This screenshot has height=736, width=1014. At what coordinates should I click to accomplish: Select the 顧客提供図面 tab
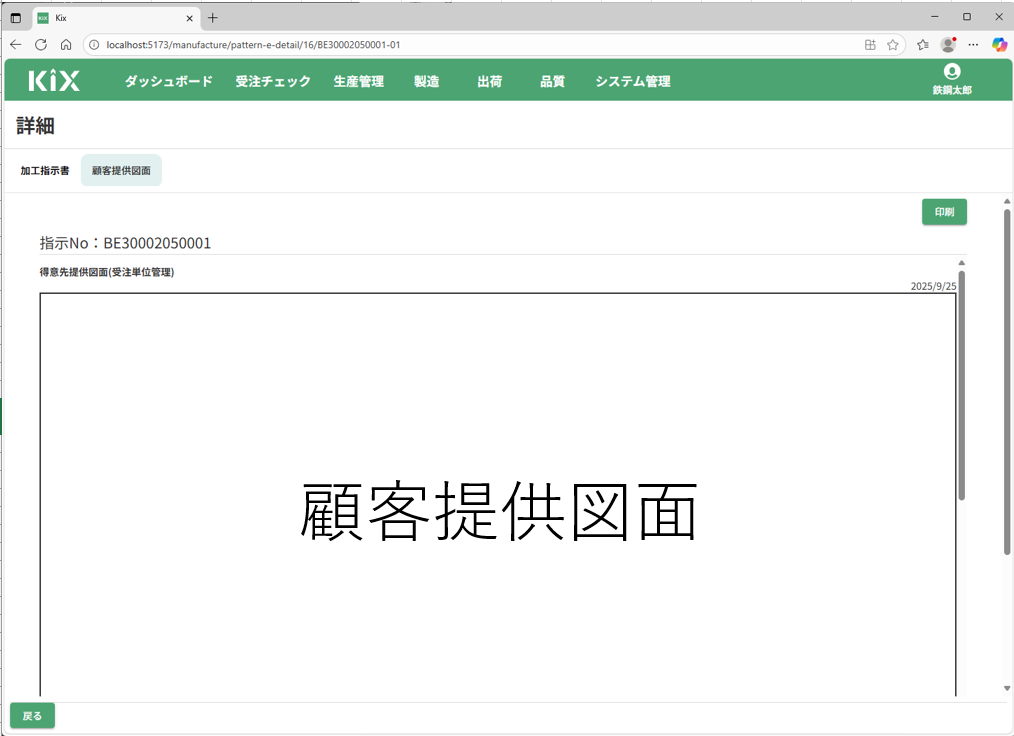121,171
